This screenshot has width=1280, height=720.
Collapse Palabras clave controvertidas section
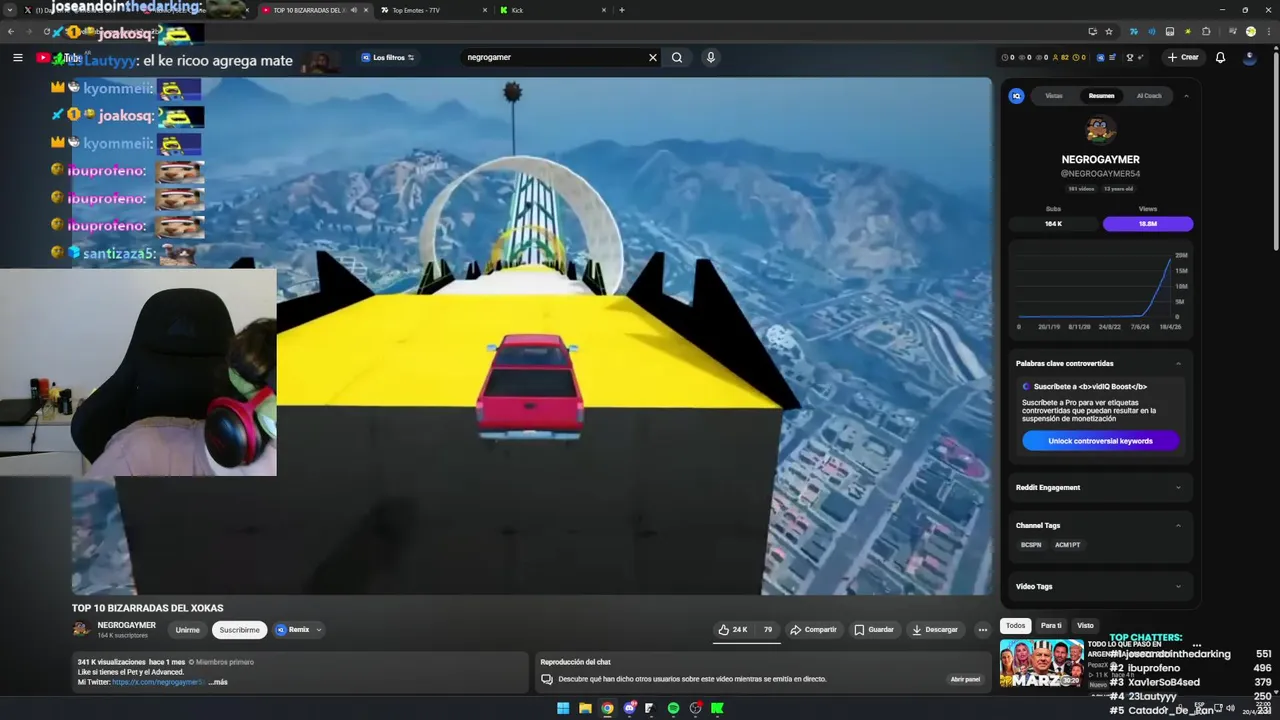(1178, 363)
